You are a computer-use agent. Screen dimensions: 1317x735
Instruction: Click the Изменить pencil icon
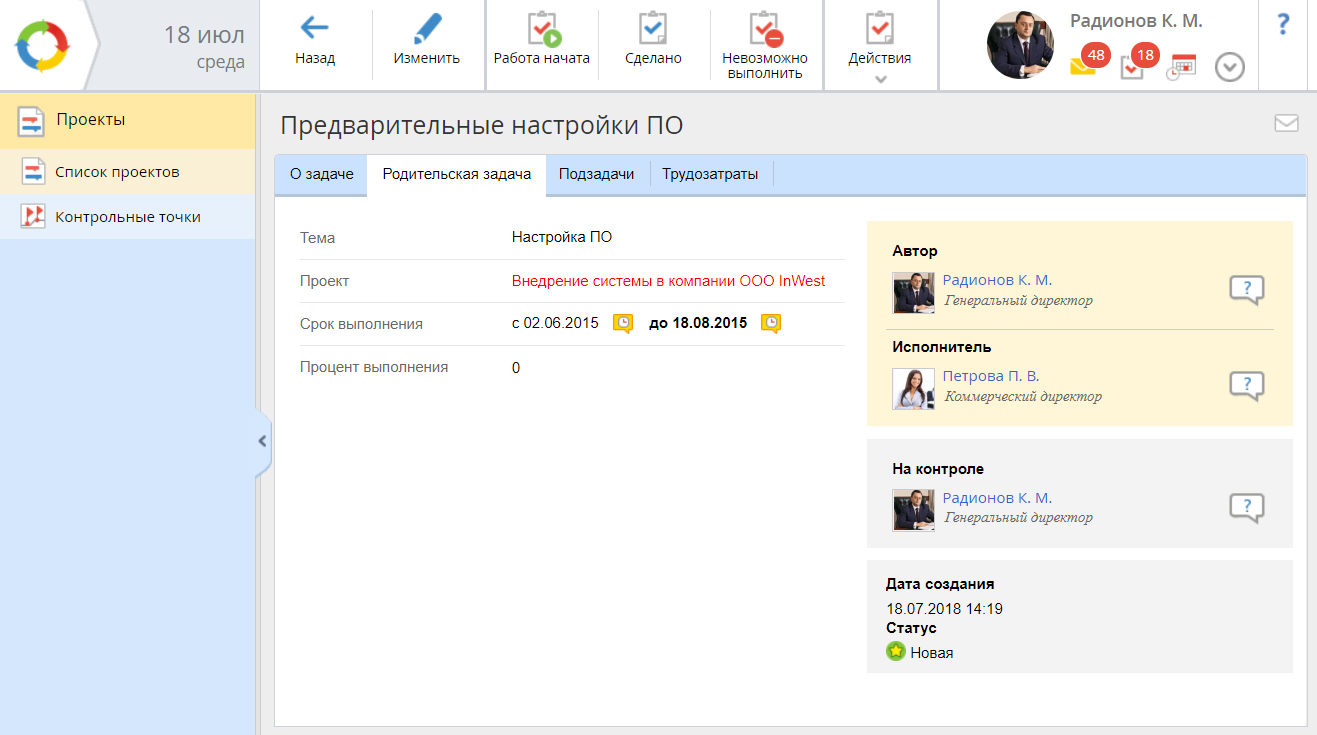pos(427,28)
